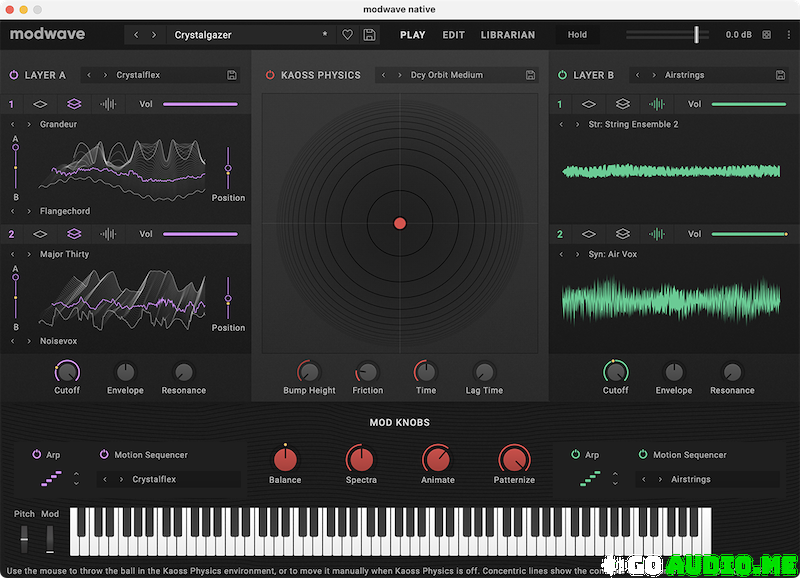Select sample mode icon in Layer A oscillator 1

(108, 104)
